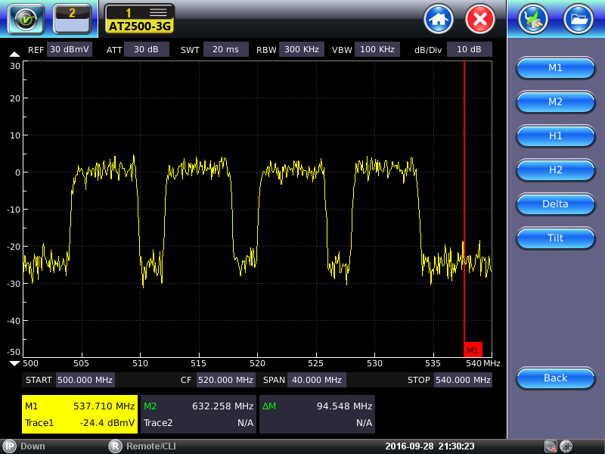
Task: Open the file folder icon
Action: tap(577, 18)
